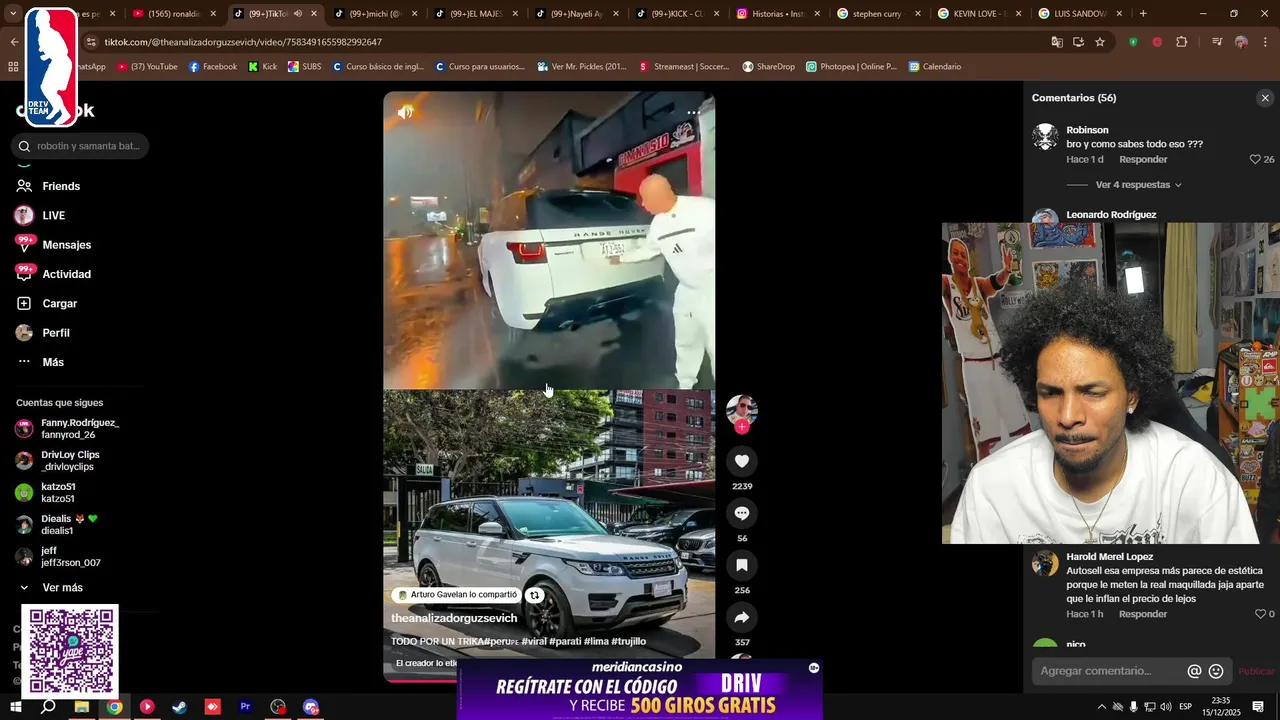Open Windows Start menu

tap(15, 707)
